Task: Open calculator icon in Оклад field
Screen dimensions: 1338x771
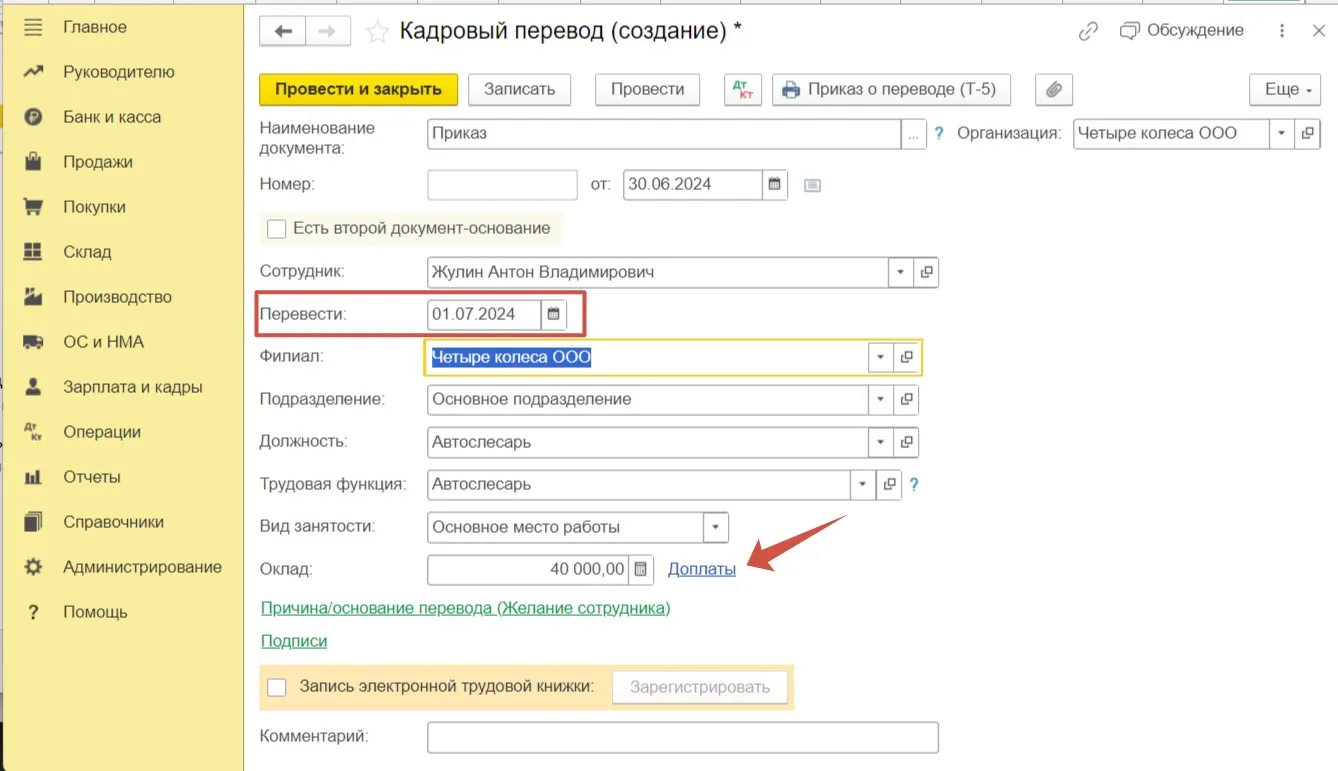Action: (641, 569)
